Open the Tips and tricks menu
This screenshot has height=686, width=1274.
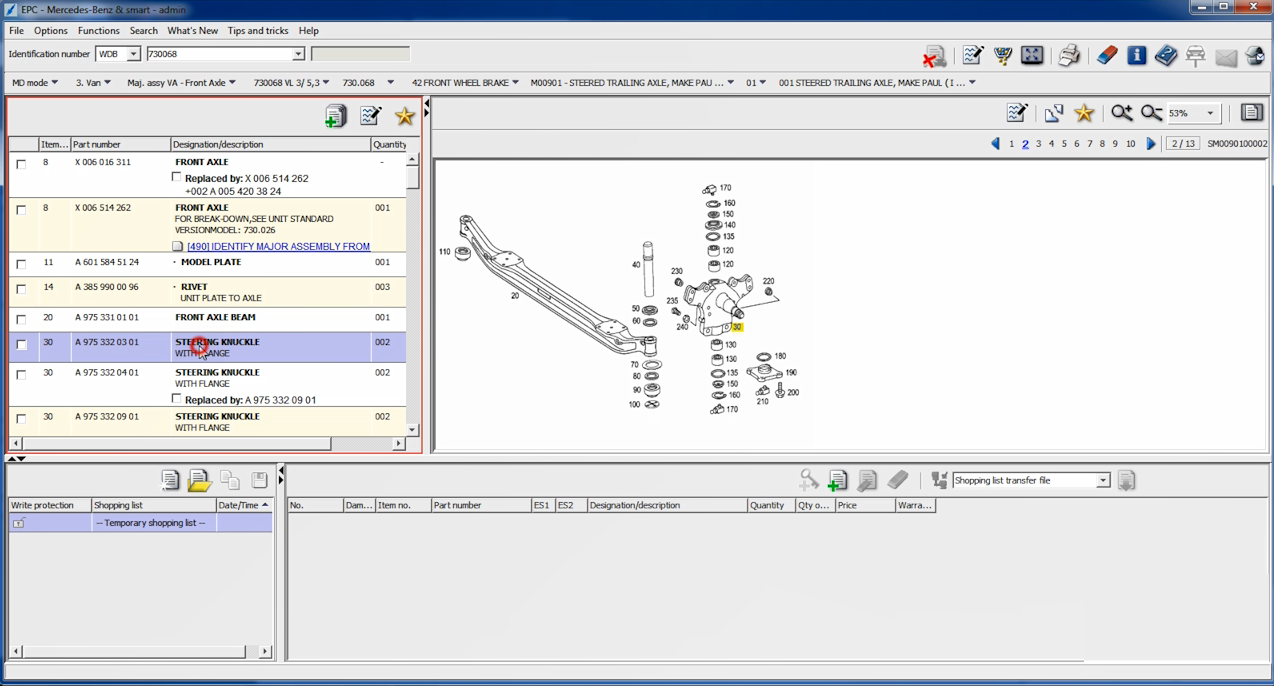tap(258, 31)
